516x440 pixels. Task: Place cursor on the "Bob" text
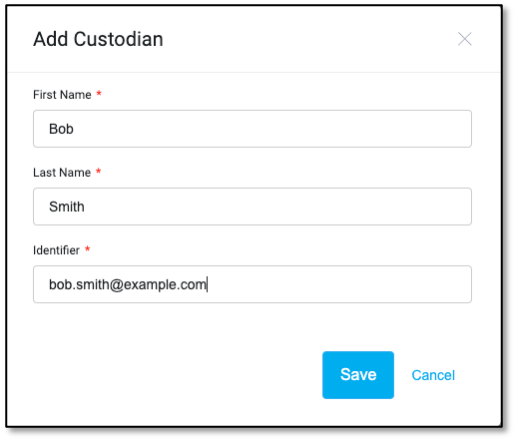point(61,129)
